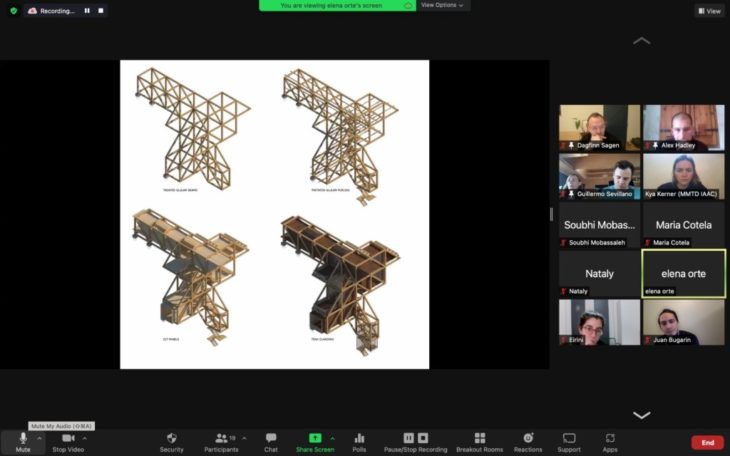730x456 pixels.
Task: Expand video options arrow beside Stop Video
Action: [85, 438]
